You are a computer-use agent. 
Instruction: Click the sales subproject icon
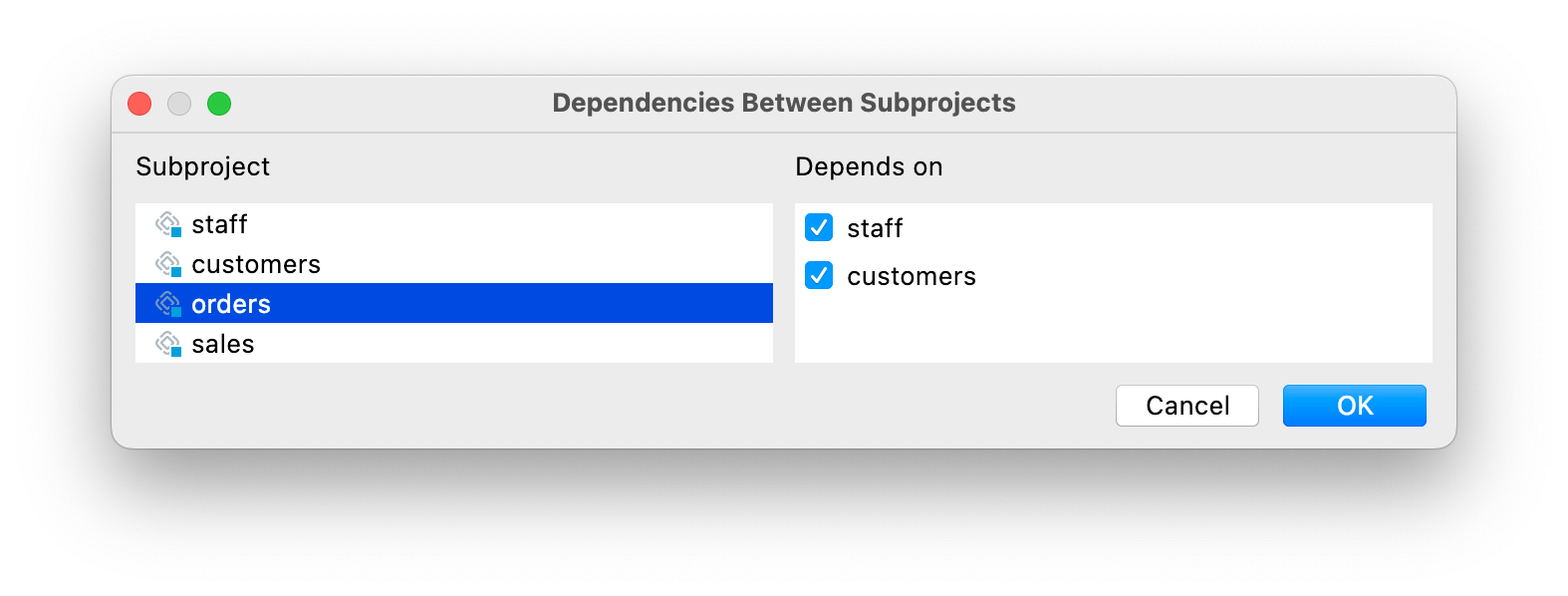click(168, 344)
